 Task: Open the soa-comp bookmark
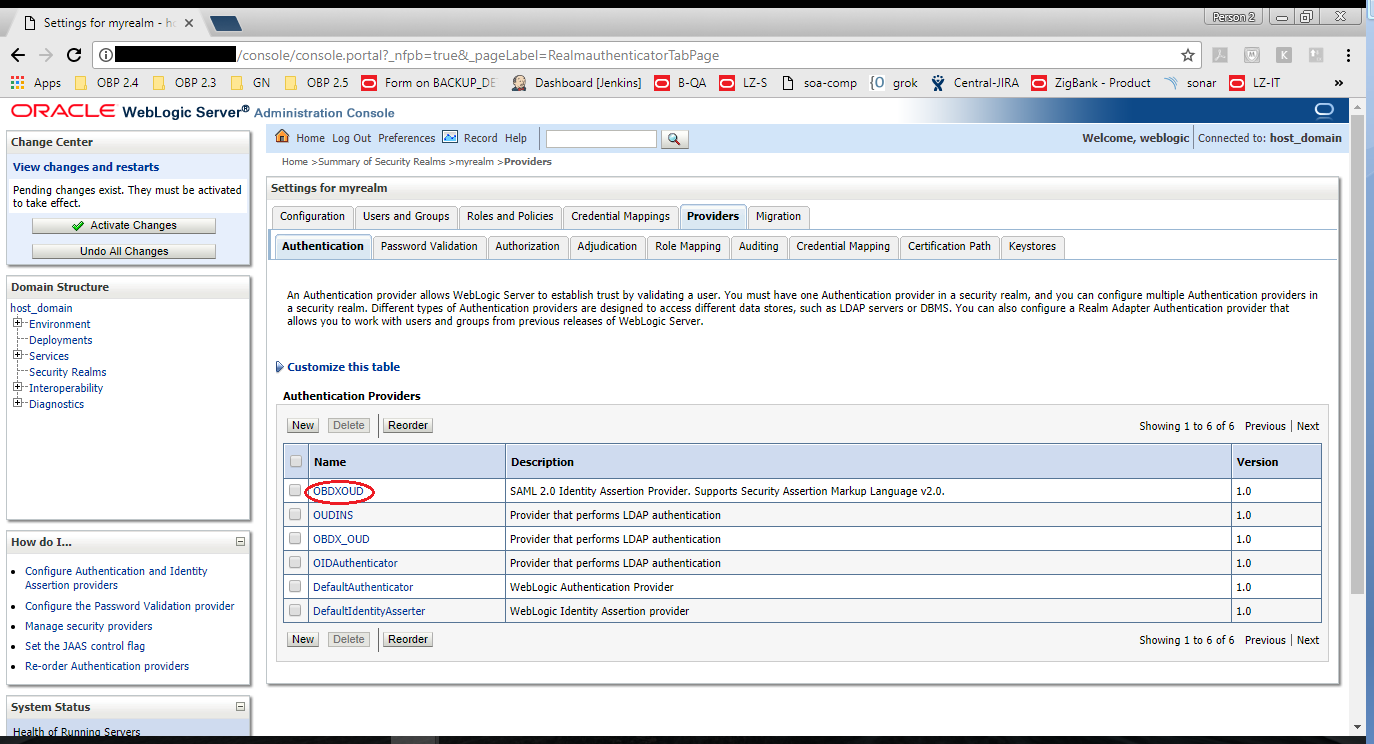[x=819, y=83]
